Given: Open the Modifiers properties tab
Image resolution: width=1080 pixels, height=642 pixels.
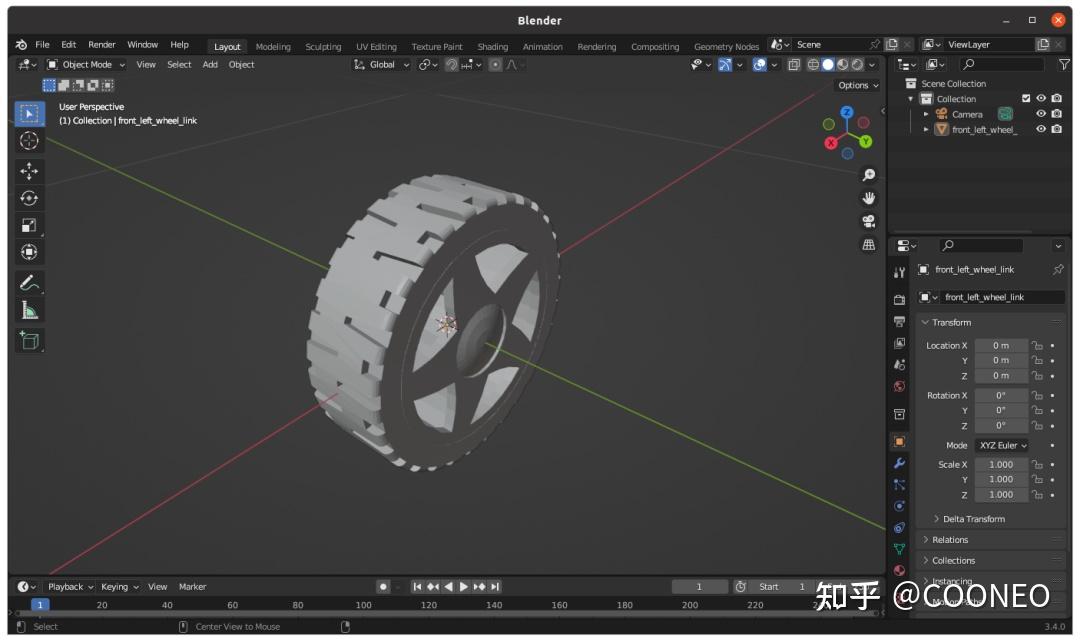Looking at the screenshot, I should coord(900,463).
